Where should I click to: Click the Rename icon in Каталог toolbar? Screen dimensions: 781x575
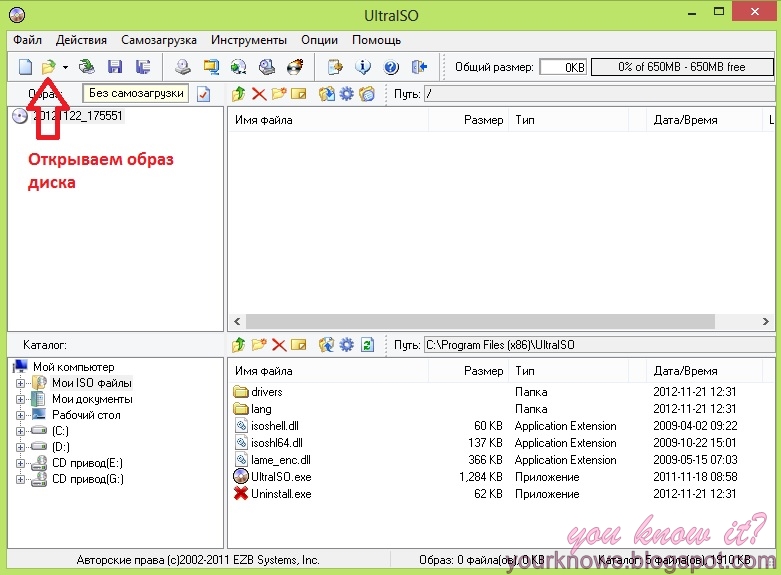click(x=298, y=345)
